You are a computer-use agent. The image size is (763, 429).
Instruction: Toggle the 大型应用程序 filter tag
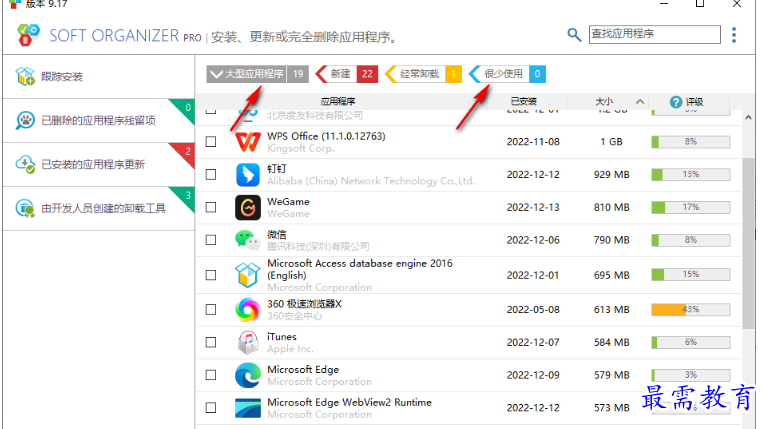(257, 74)
